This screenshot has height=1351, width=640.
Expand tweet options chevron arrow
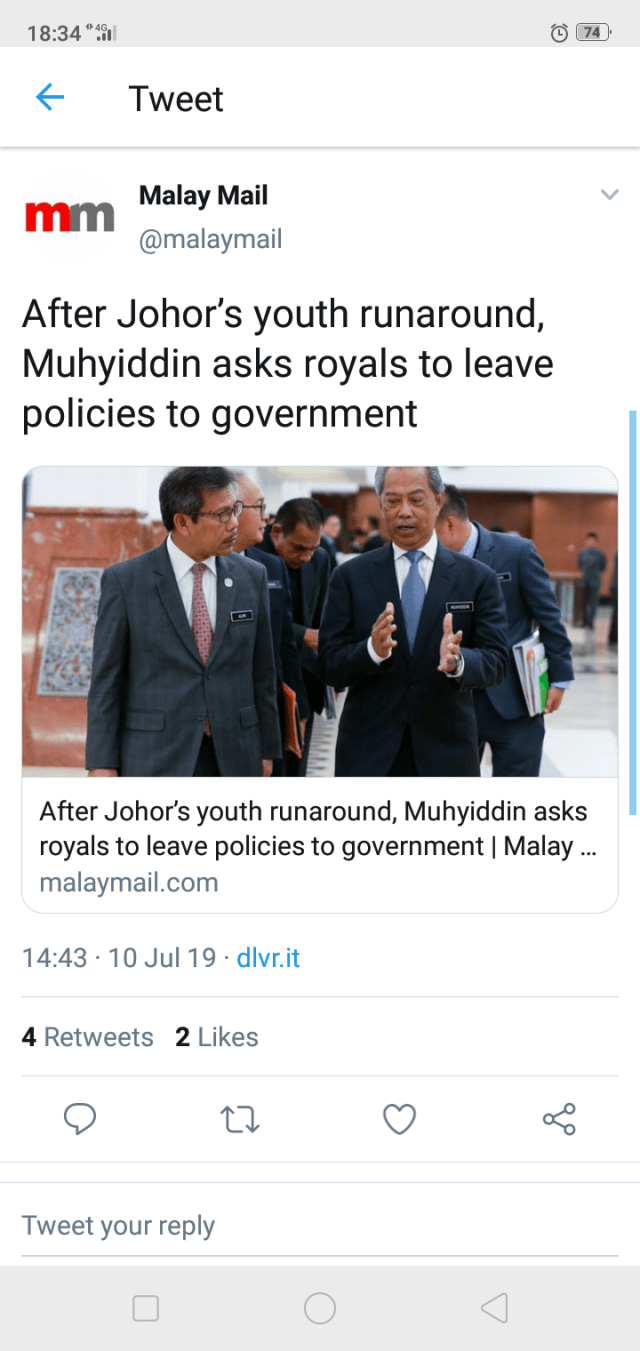(x=609, y=194)
